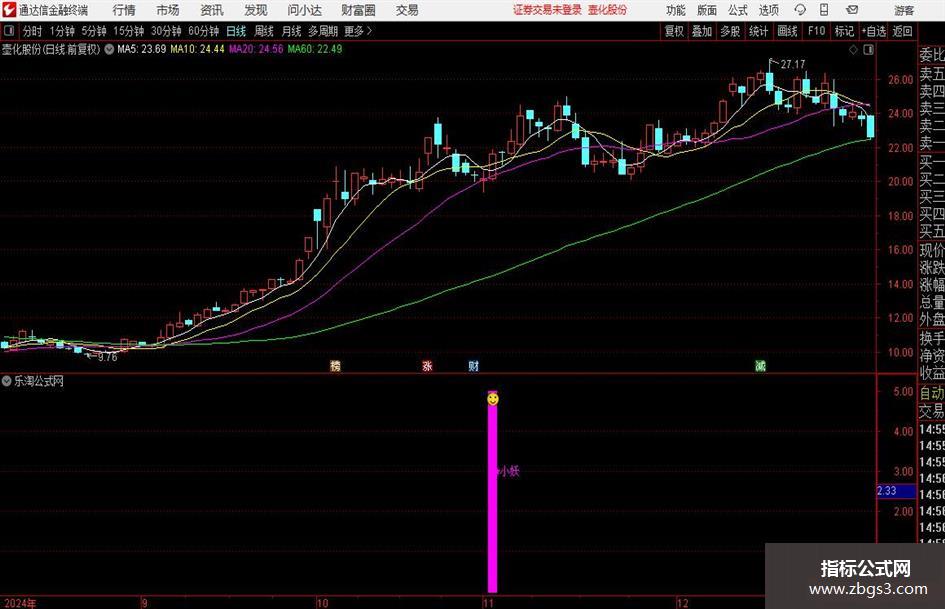945x609 pixels.
Task: Click the 统计 toolbar button
Action: click(x=758, y=31)
